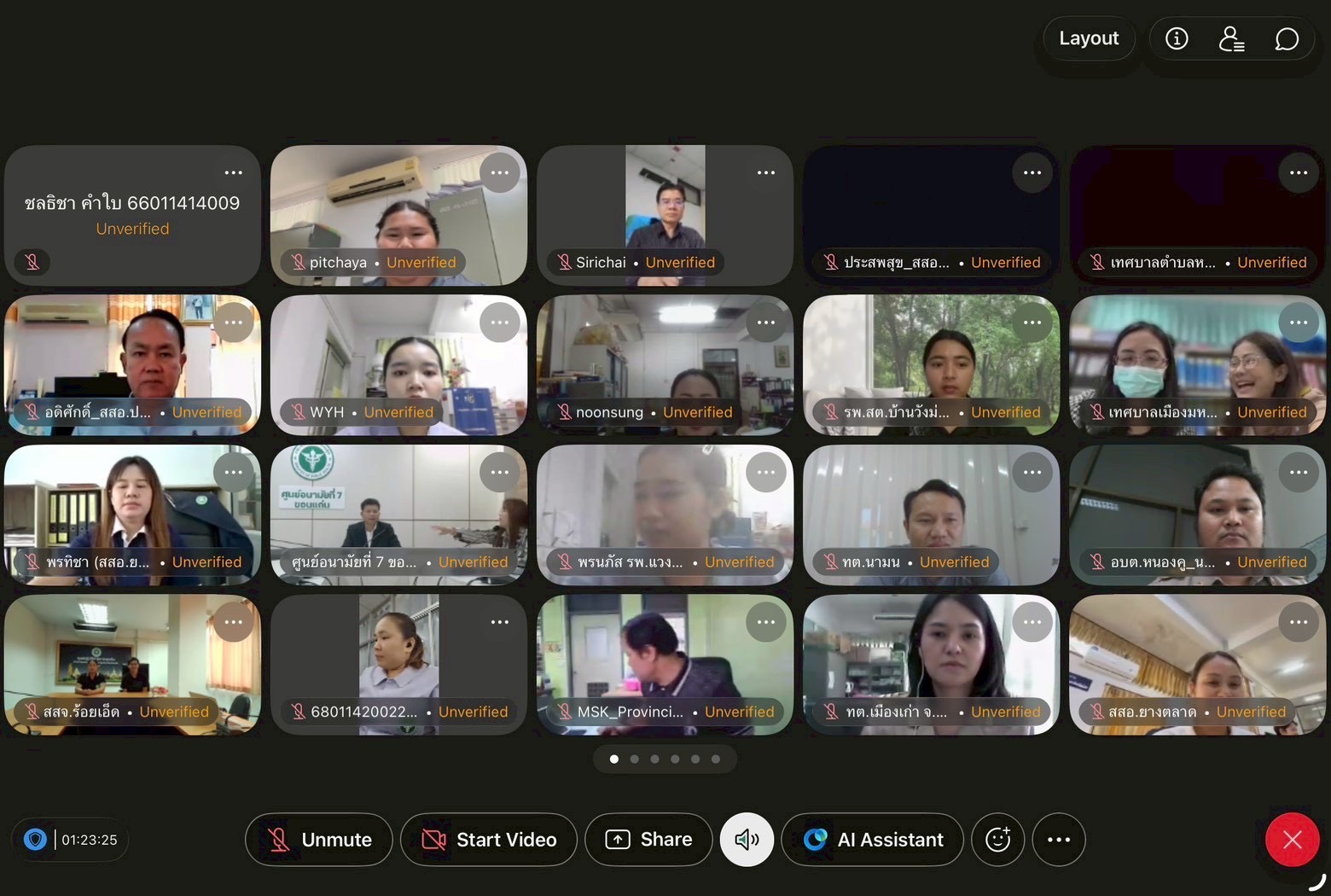Open options menu on noonsung's tile
This screenshot has width=1331, height=896.
coord(766,323)
